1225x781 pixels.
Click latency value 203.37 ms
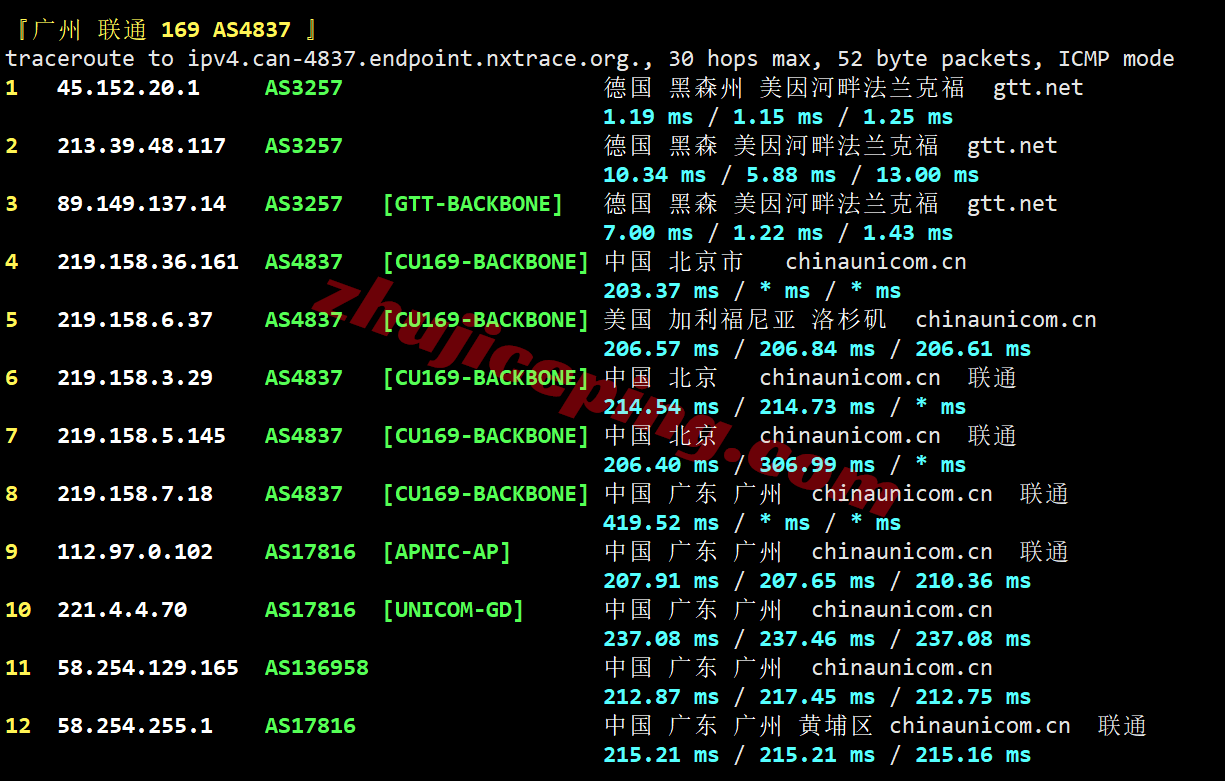click(x=661, y=291)
